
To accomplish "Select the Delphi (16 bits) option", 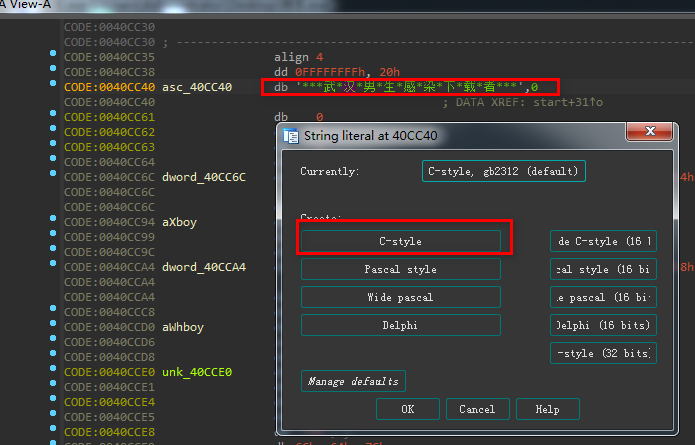I will tap(604, 325).
